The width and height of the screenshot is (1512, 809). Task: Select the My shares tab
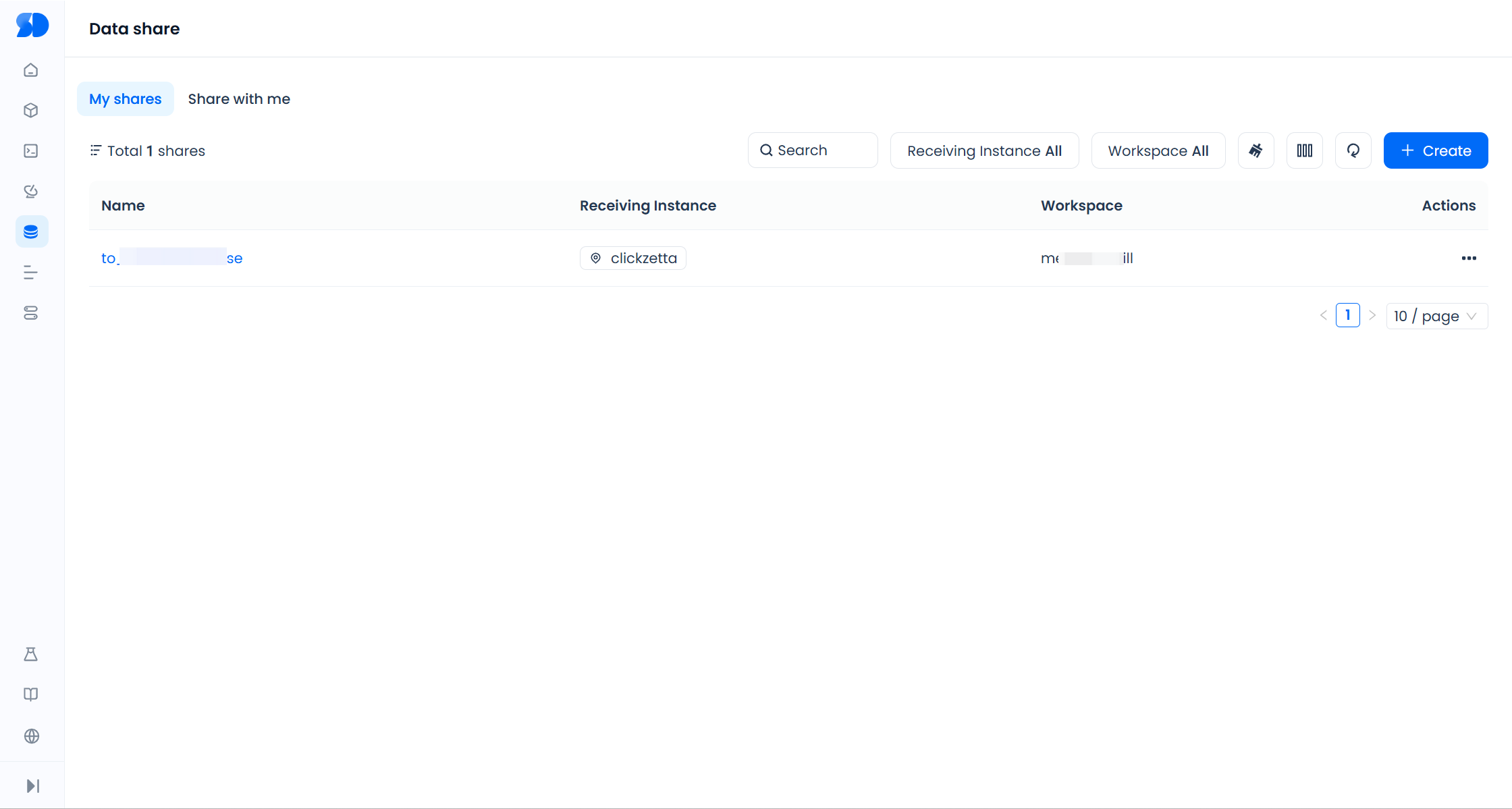126,99
